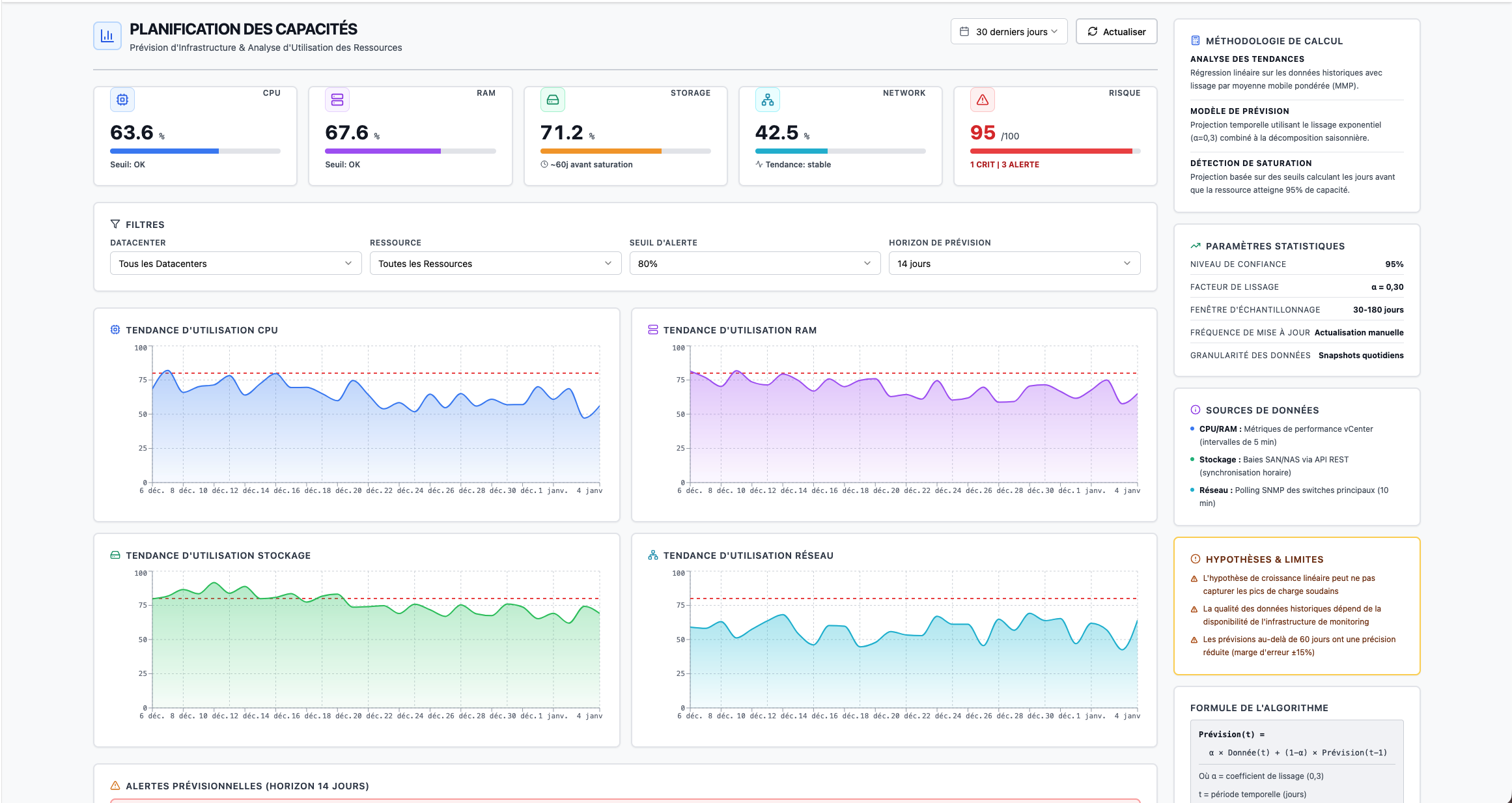1512x803 pixels.
Task: Click the Sources de données info icon
Action: (1195, 410)
